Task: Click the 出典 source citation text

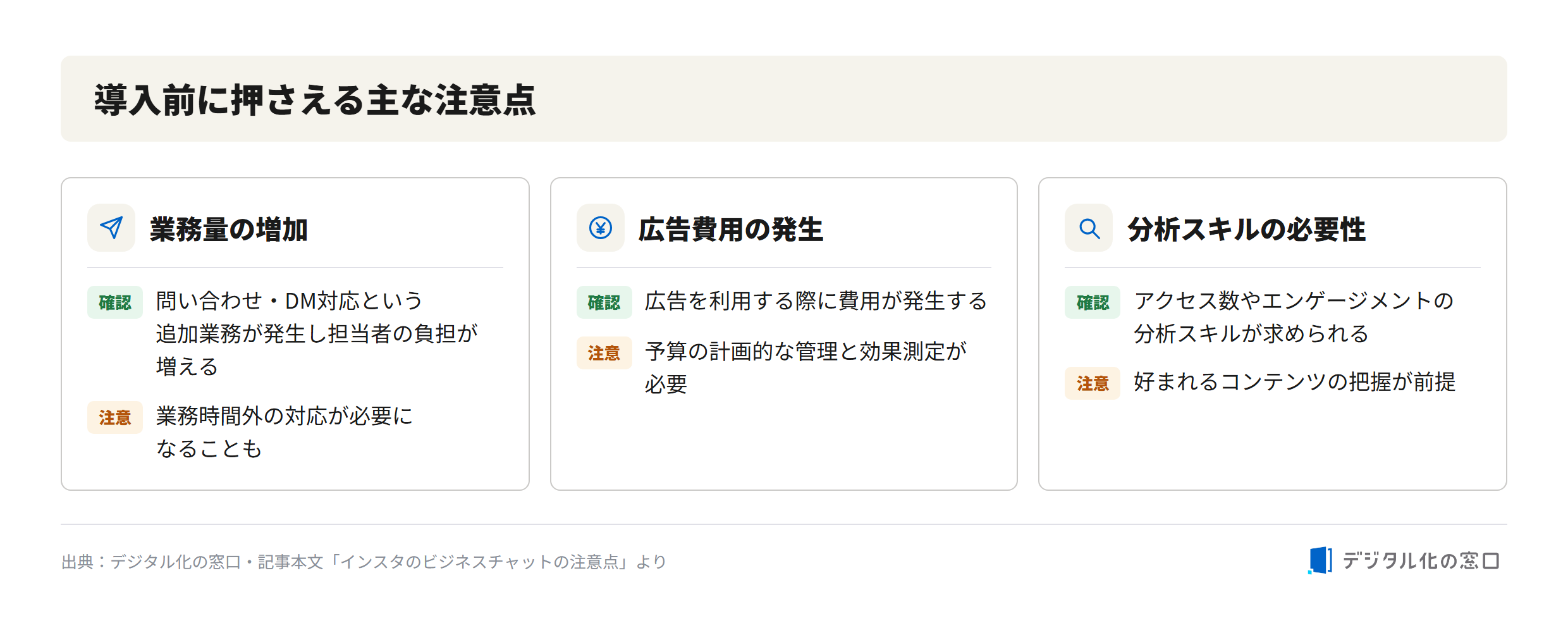Action: pyautogui.click(x=364, y=562)
